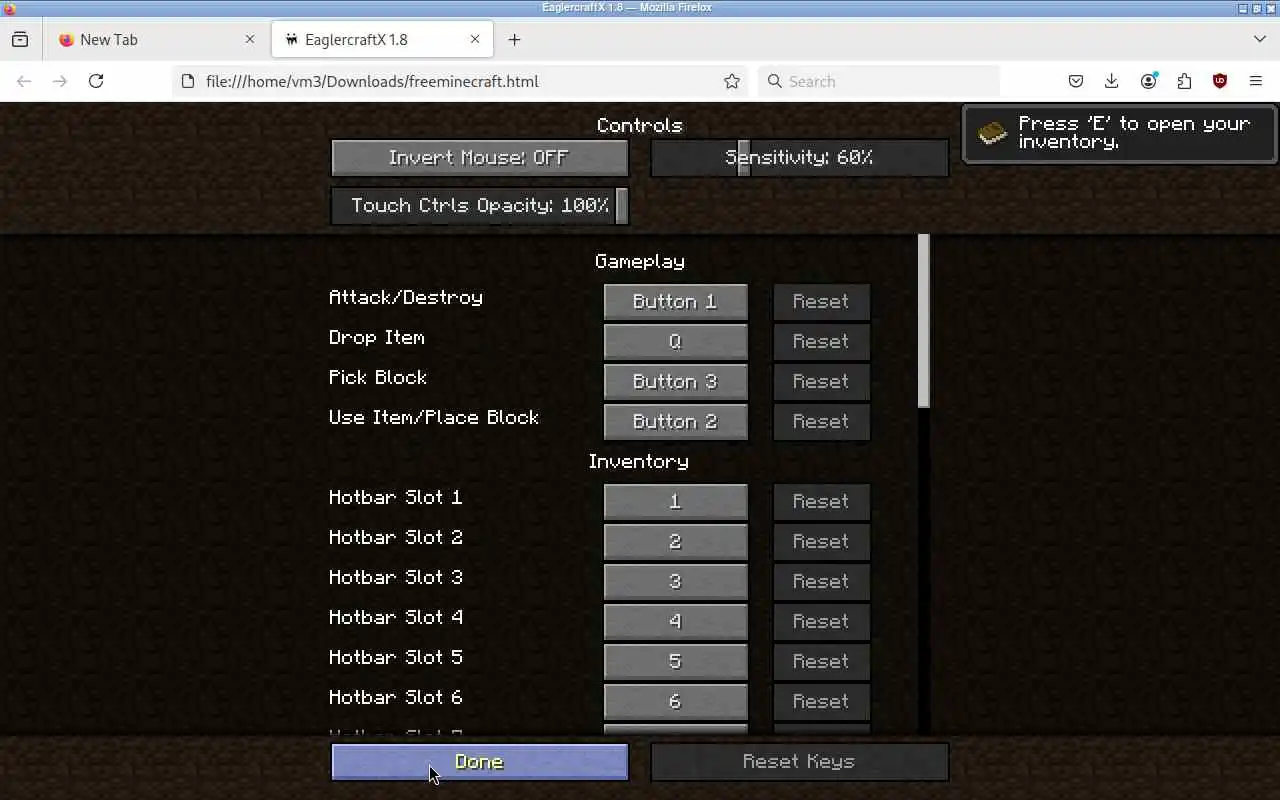Viewport: 1280px width, 800px height.
Task: Switch to the New Tab tab
Action: coord(157,40)
